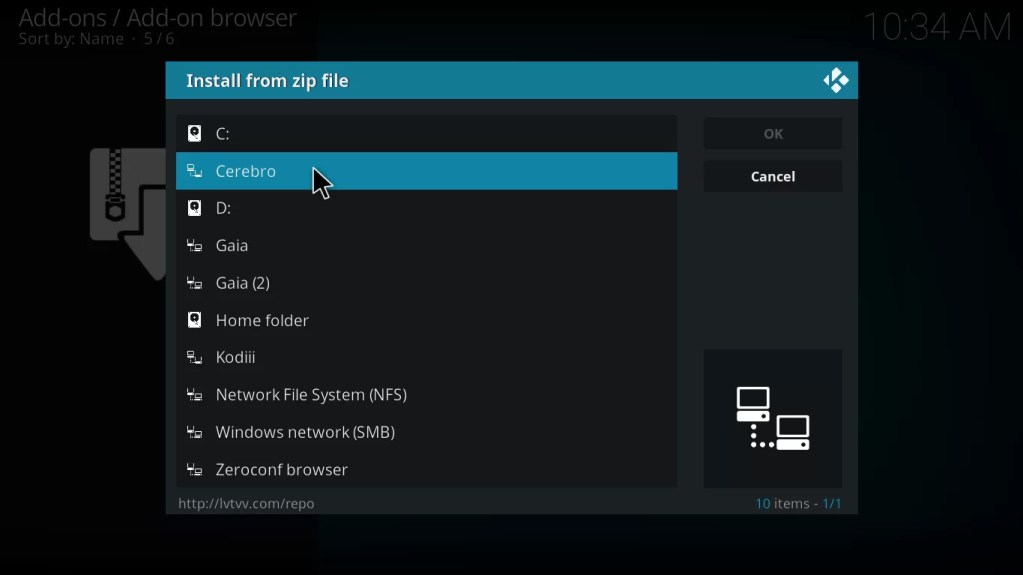1023x575 pixels.
Task: Click the Windows network (SMB) icon
Action: pyautogui.click(x=194, y=432)
